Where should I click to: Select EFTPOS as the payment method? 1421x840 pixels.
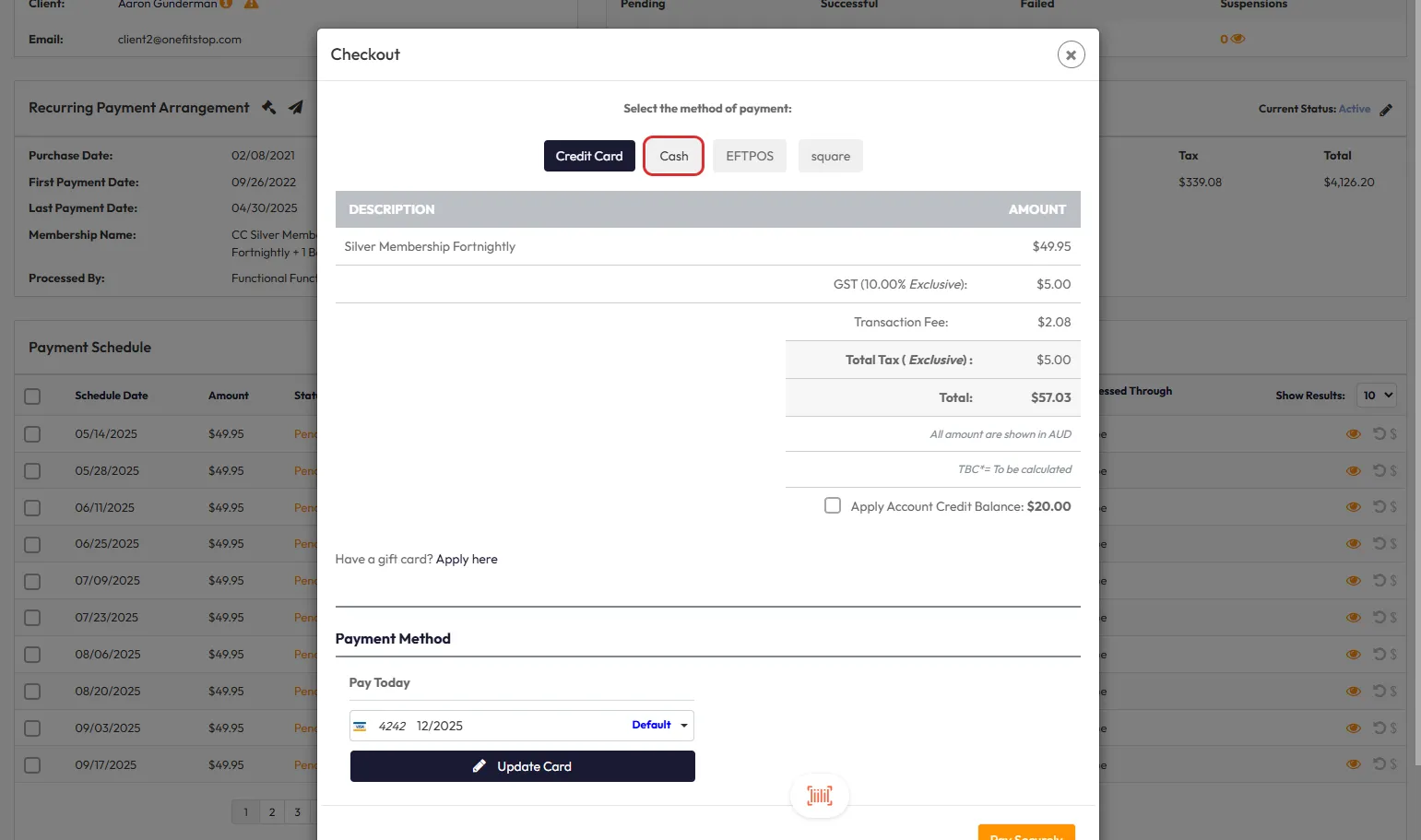click(x=749, y=156)
